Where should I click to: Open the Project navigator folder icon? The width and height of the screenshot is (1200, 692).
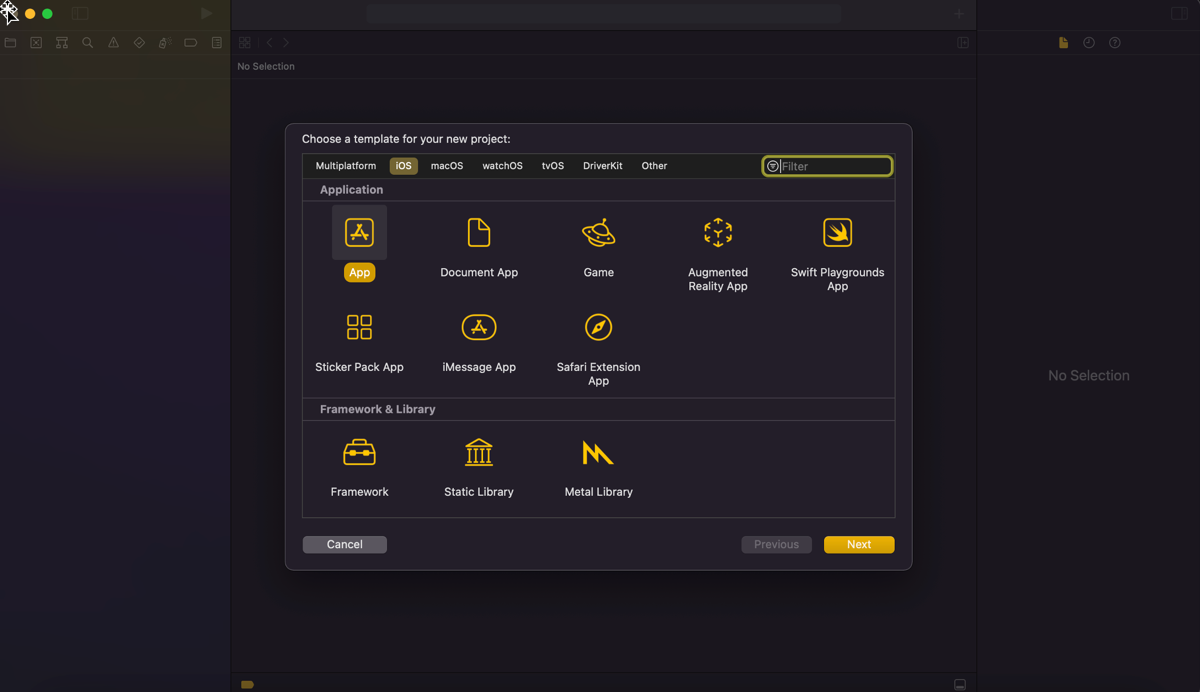tap(10, 43)
